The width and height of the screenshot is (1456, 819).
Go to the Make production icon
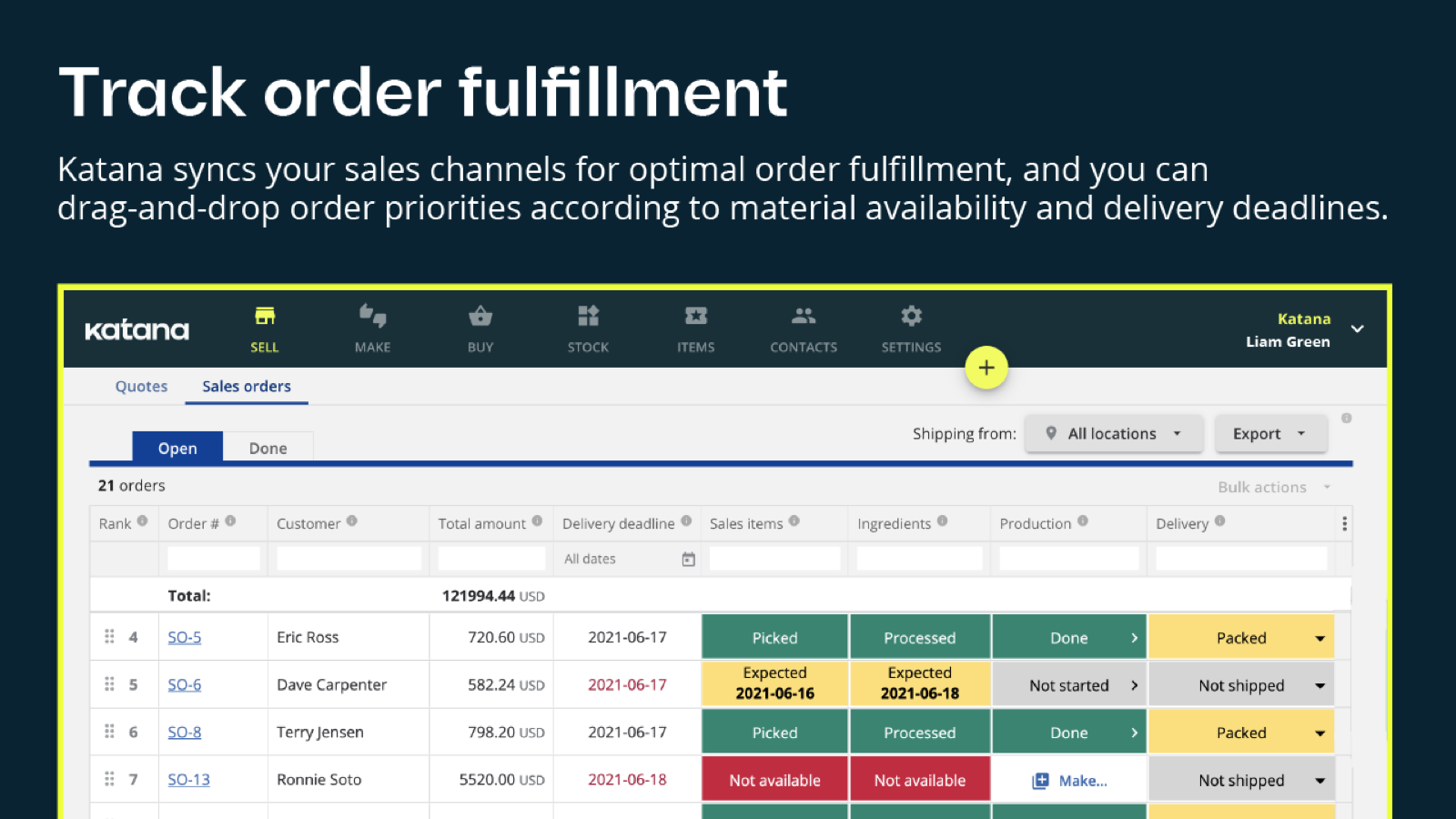372,317
